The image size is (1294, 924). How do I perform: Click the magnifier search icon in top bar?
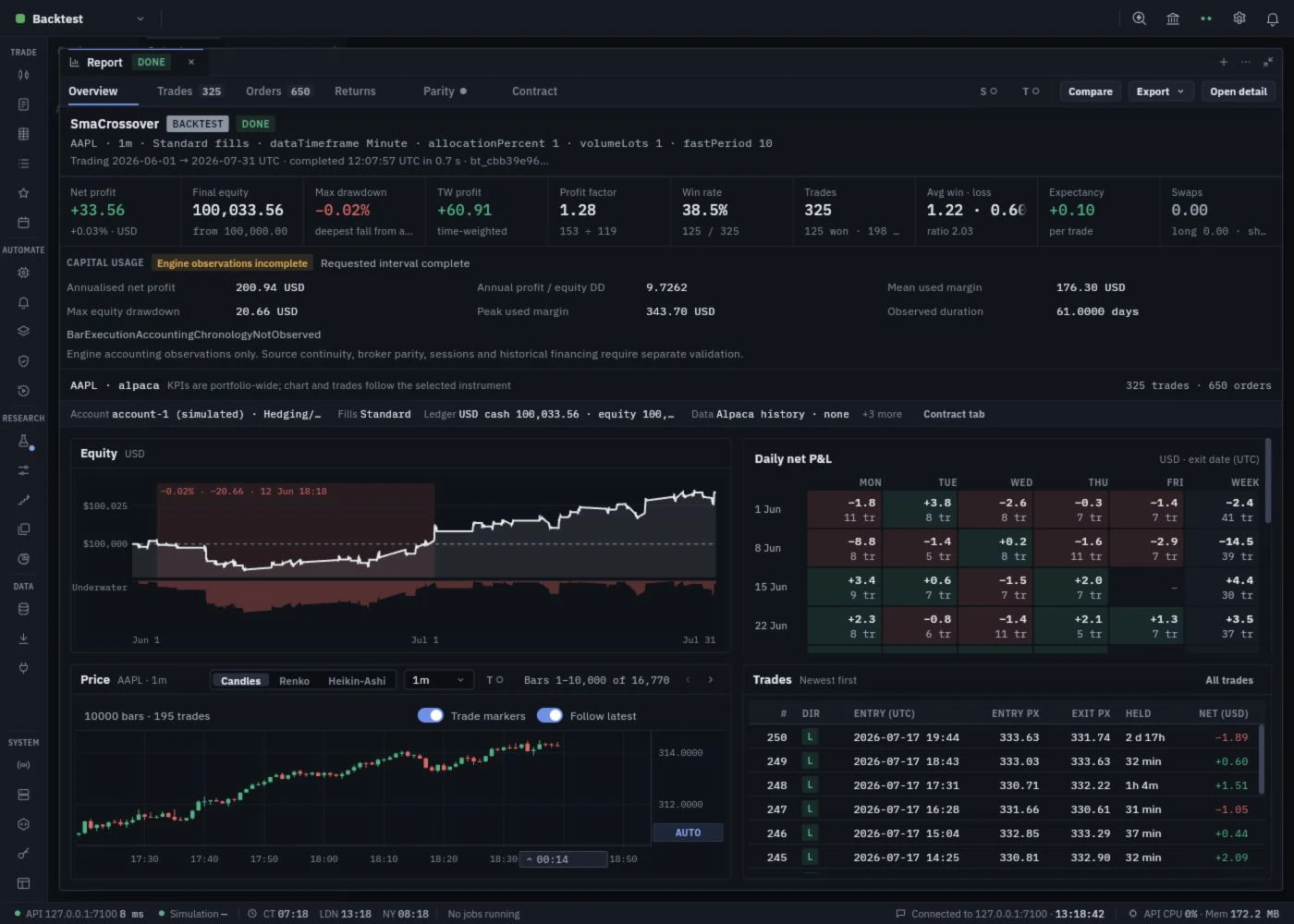[1140, 18]
